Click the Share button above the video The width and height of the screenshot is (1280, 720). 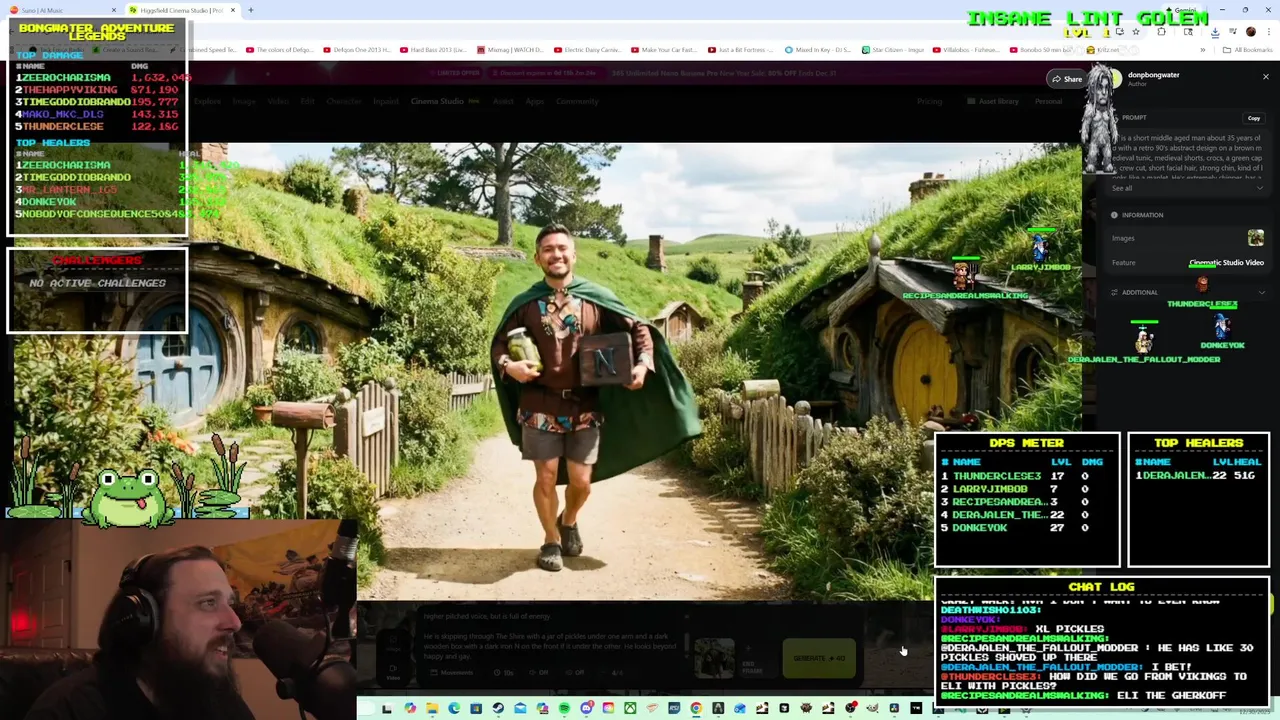[x=1066, y=79]
